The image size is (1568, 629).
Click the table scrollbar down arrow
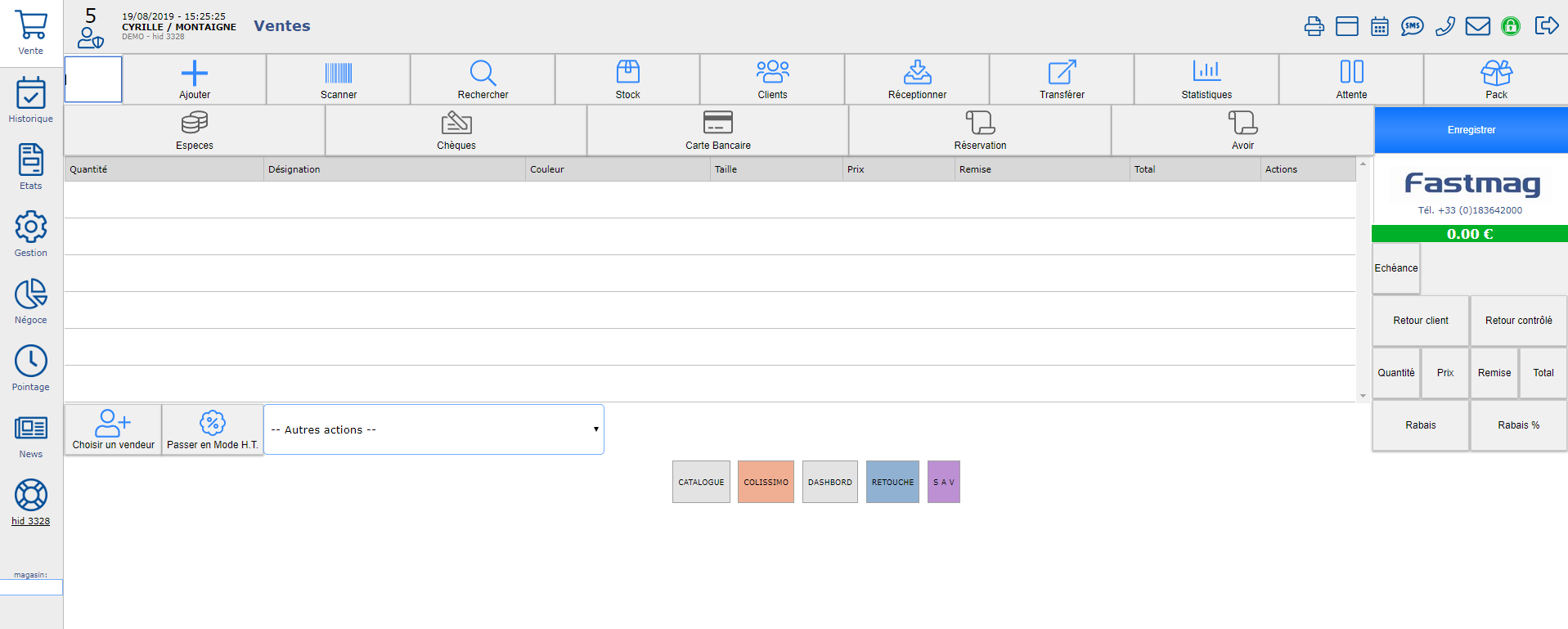tap(1363, 396)
